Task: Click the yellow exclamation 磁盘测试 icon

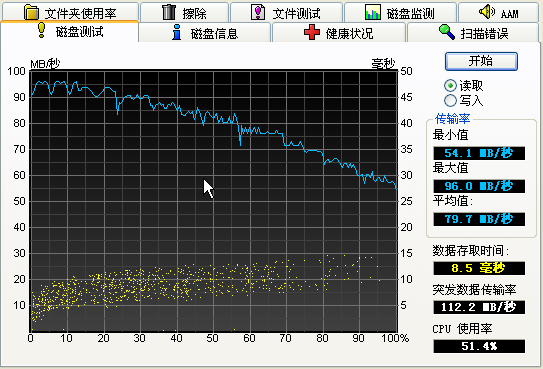Action: coord(42,30)
